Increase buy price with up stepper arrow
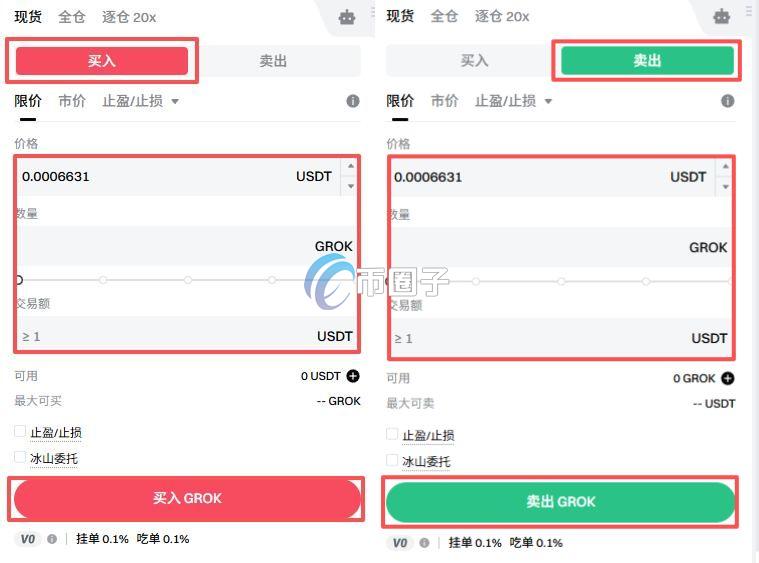Screen dimensions: 759x563 pos(351,167)
